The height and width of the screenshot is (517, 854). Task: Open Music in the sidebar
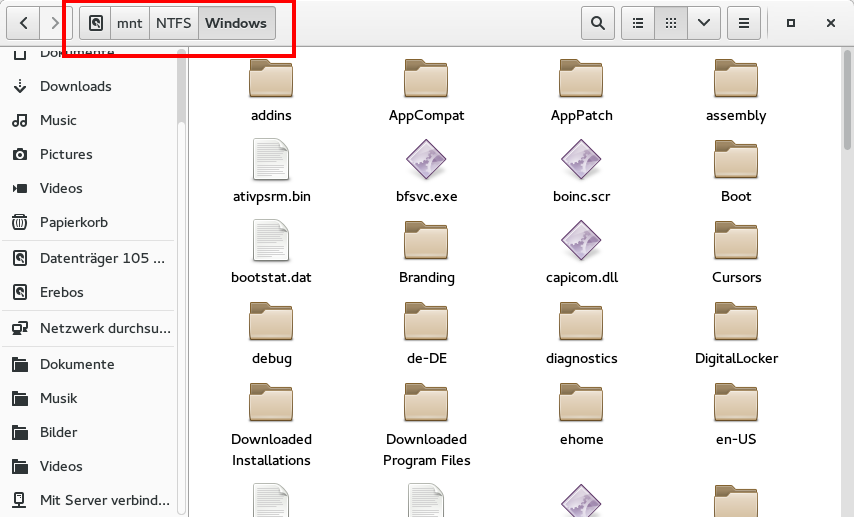tap(58, 120)
